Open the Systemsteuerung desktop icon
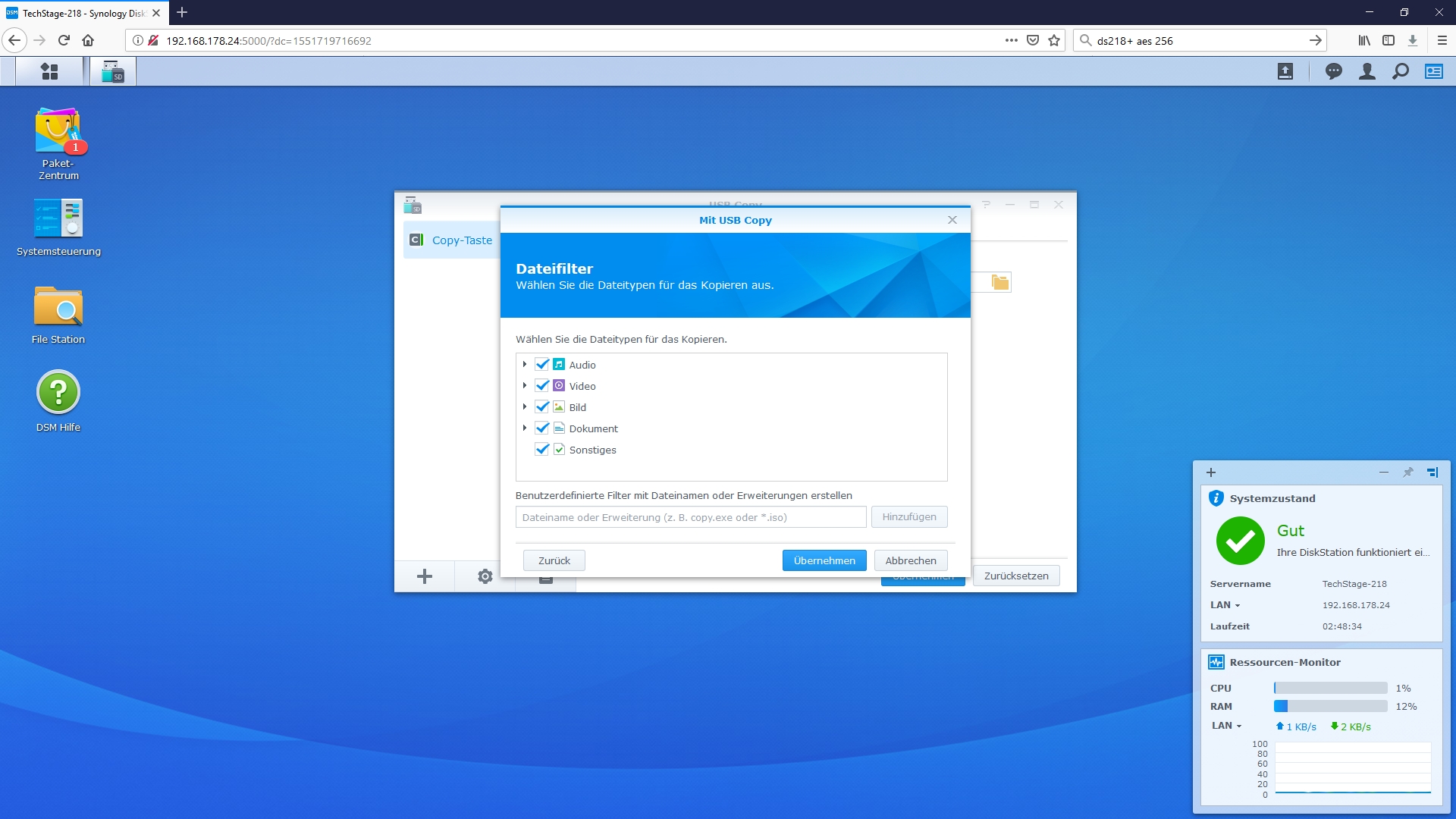Image resolution: width=1456 pixels, height=819 pixels. point(58,219)
